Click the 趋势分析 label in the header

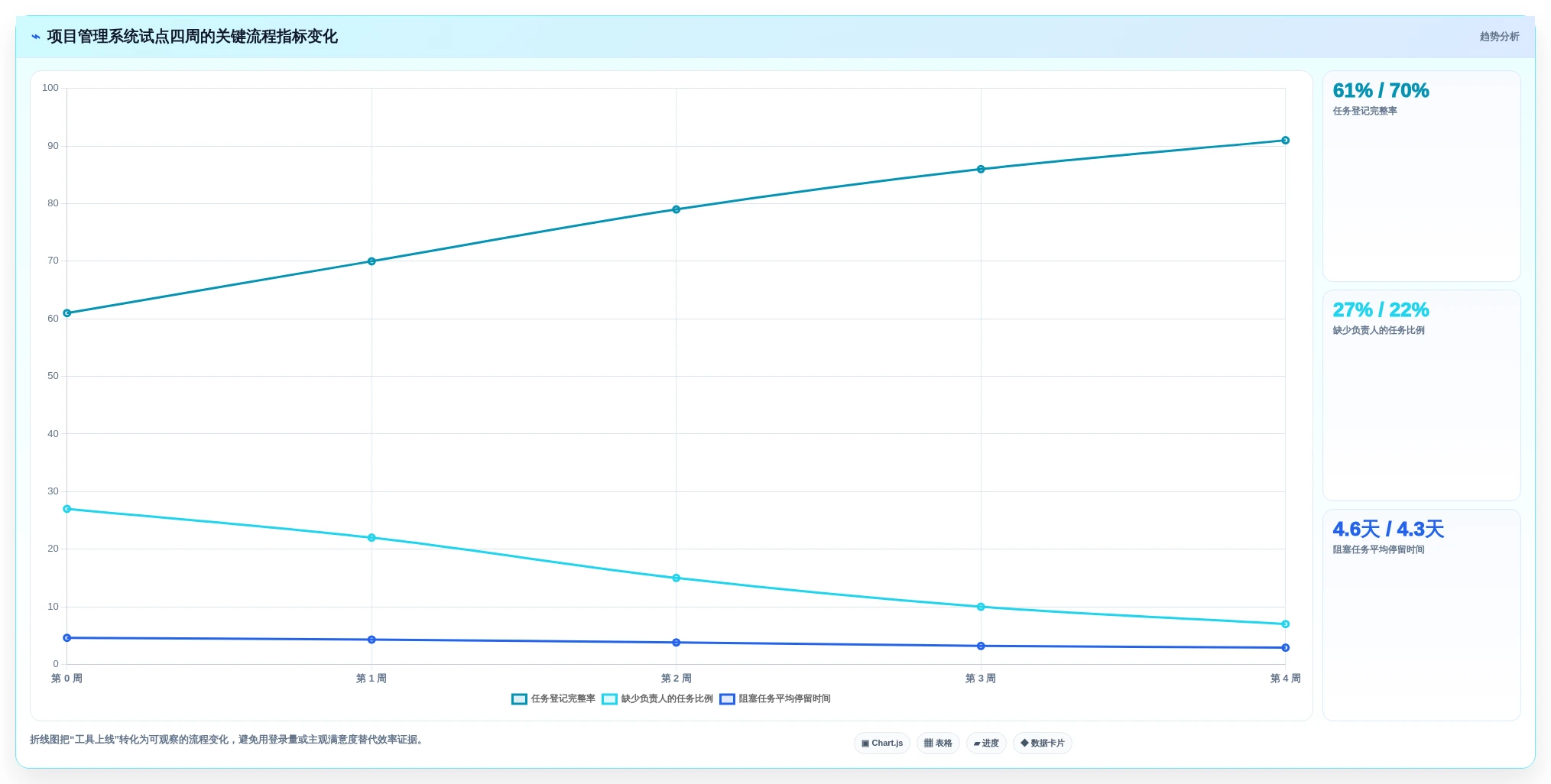[1499, 37]
